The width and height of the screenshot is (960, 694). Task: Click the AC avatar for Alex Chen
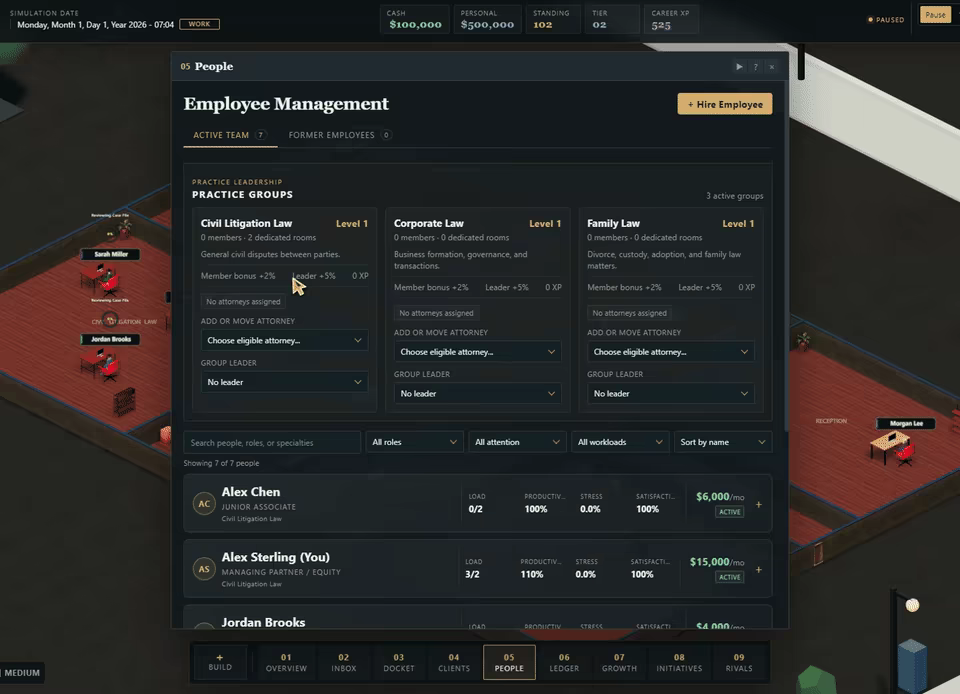(204, 504)
